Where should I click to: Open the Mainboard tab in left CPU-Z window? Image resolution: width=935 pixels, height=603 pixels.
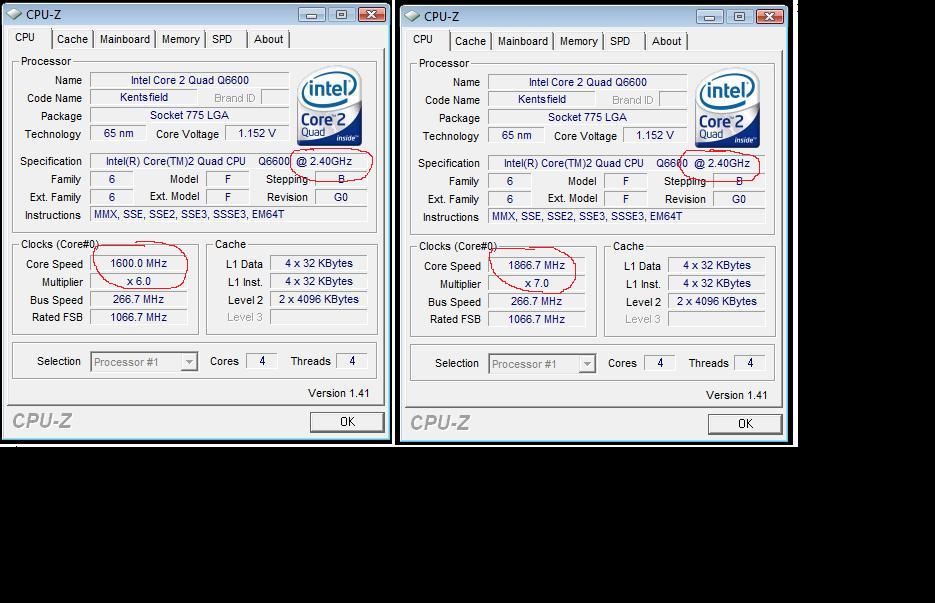coord(125,39)
